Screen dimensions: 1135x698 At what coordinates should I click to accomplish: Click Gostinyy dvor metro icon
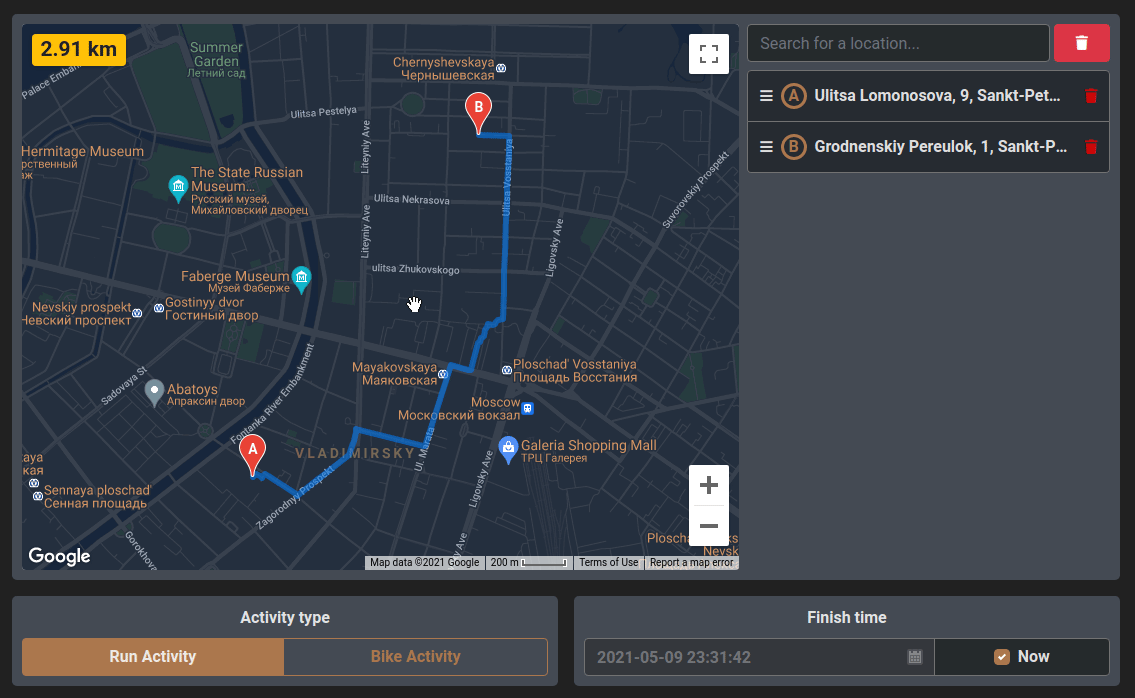[159, 308]
